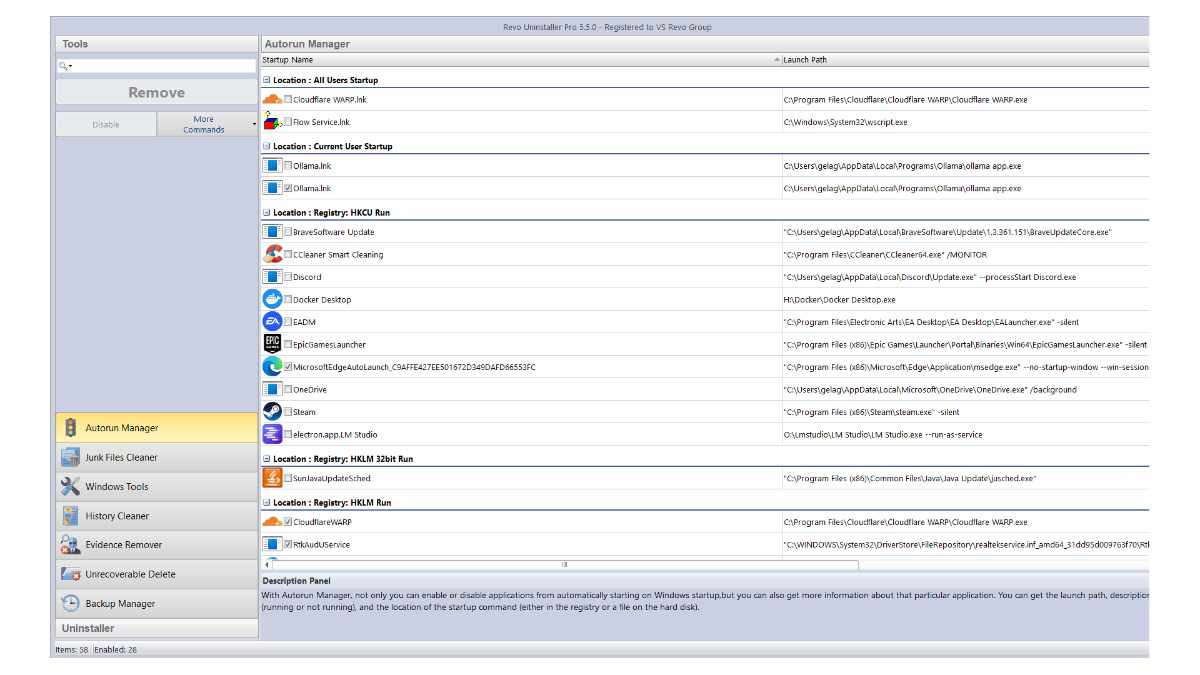The image size is (1200, 675).
Task: Click the SunJavaUpdateSched Java icon
Action: (x=272, y=478)
